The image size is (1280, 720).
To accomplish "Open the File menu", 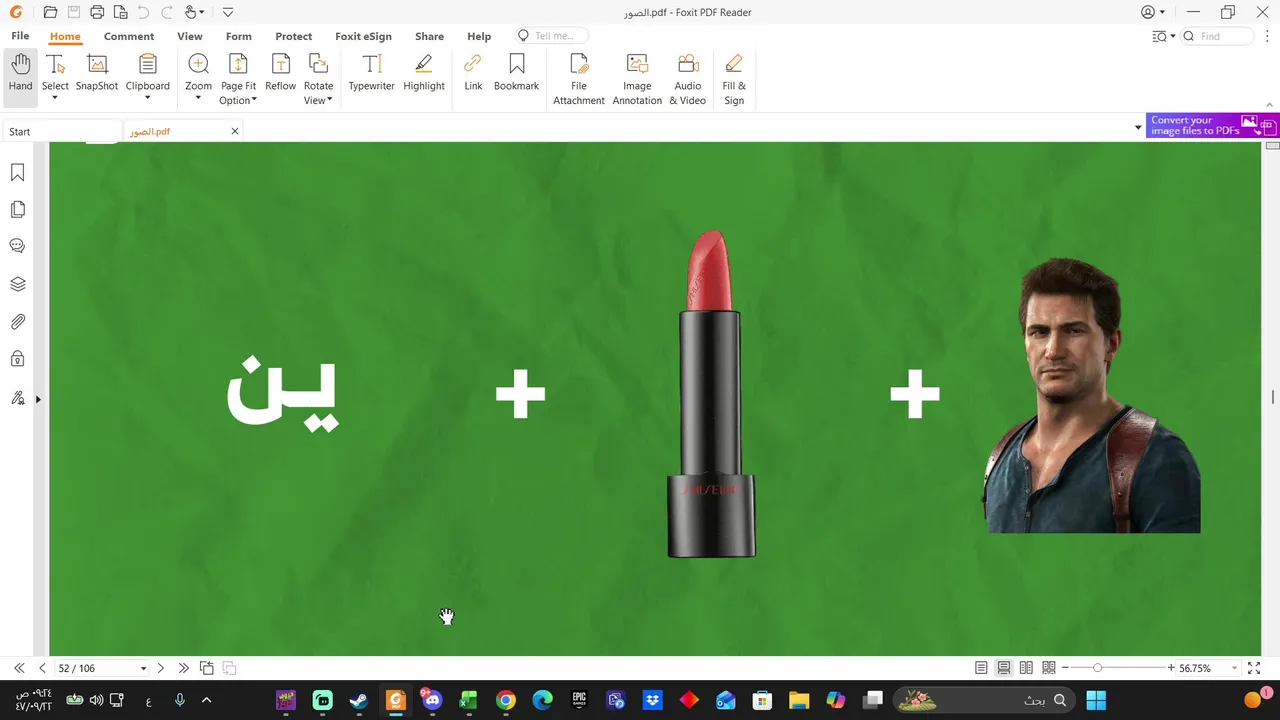I will 20,36.
